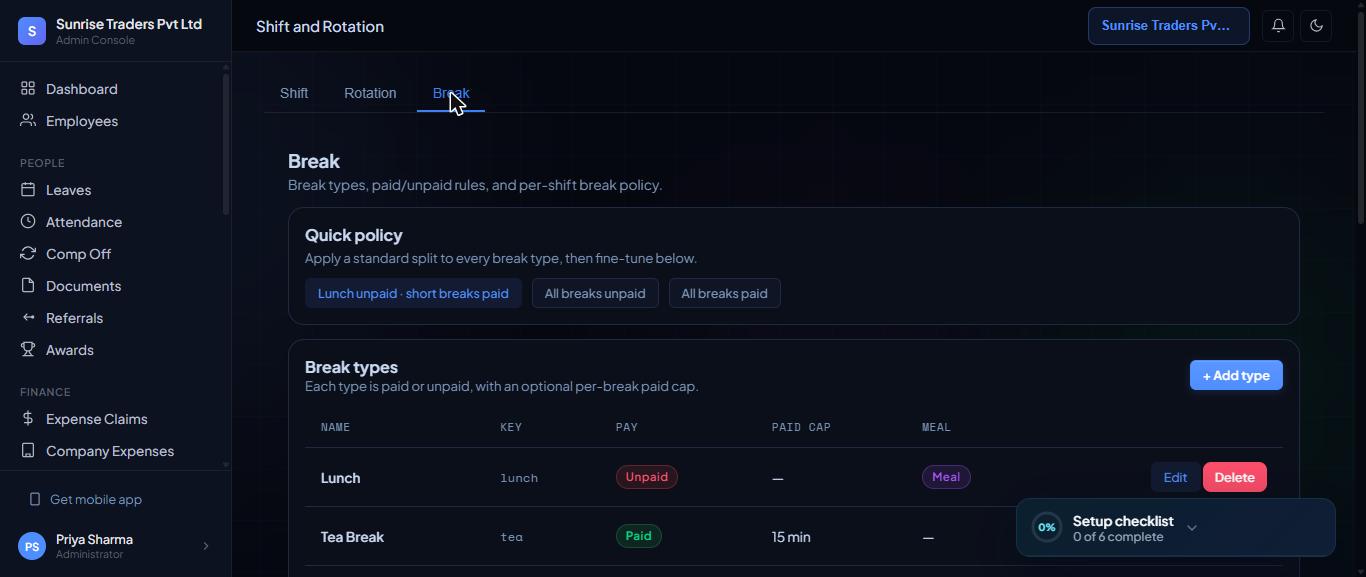Viewport: 1366px width, 577px height.
Task: Click the Sunrise Traders logo badge
Action: click(32, 31)
